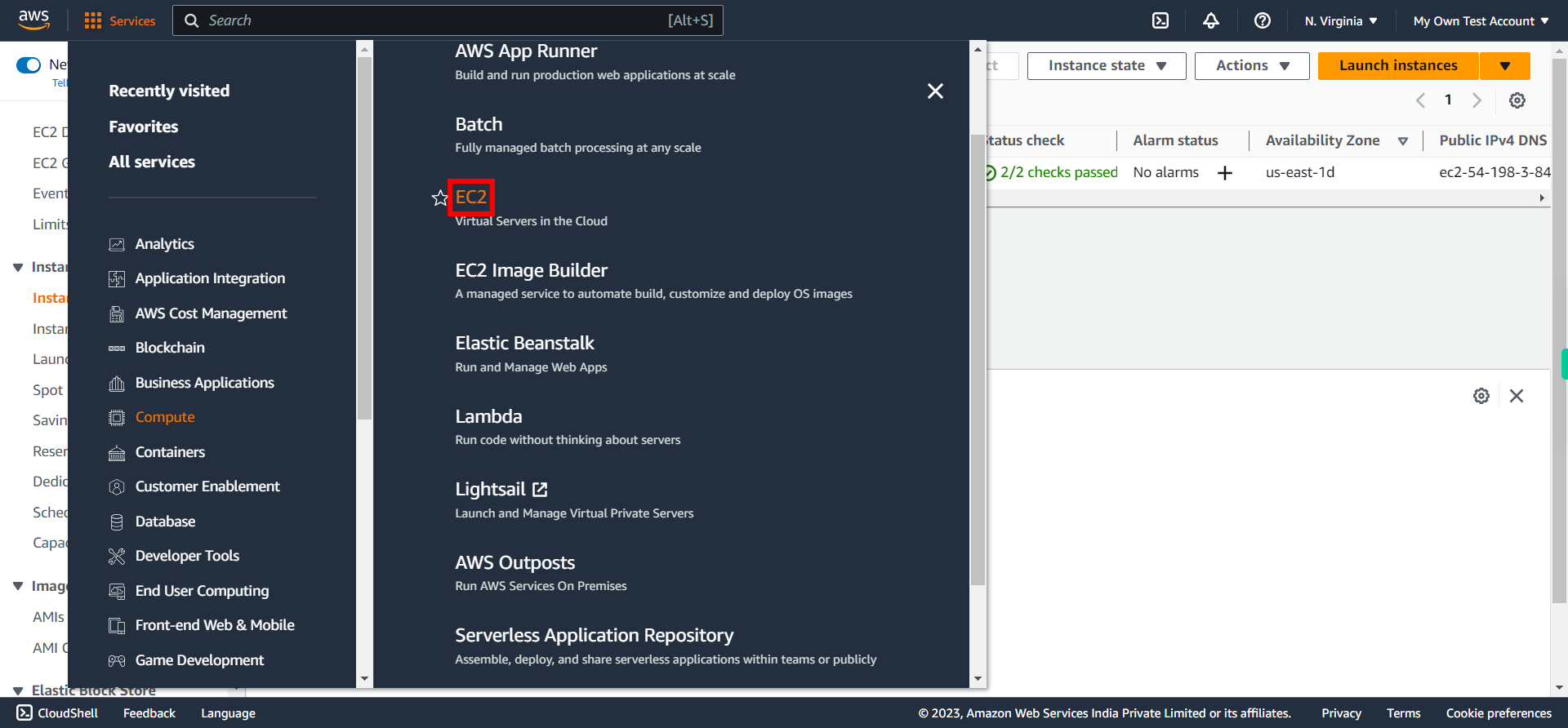Open Feedback in the footer

pyautogui.click(x=149, y=713)
